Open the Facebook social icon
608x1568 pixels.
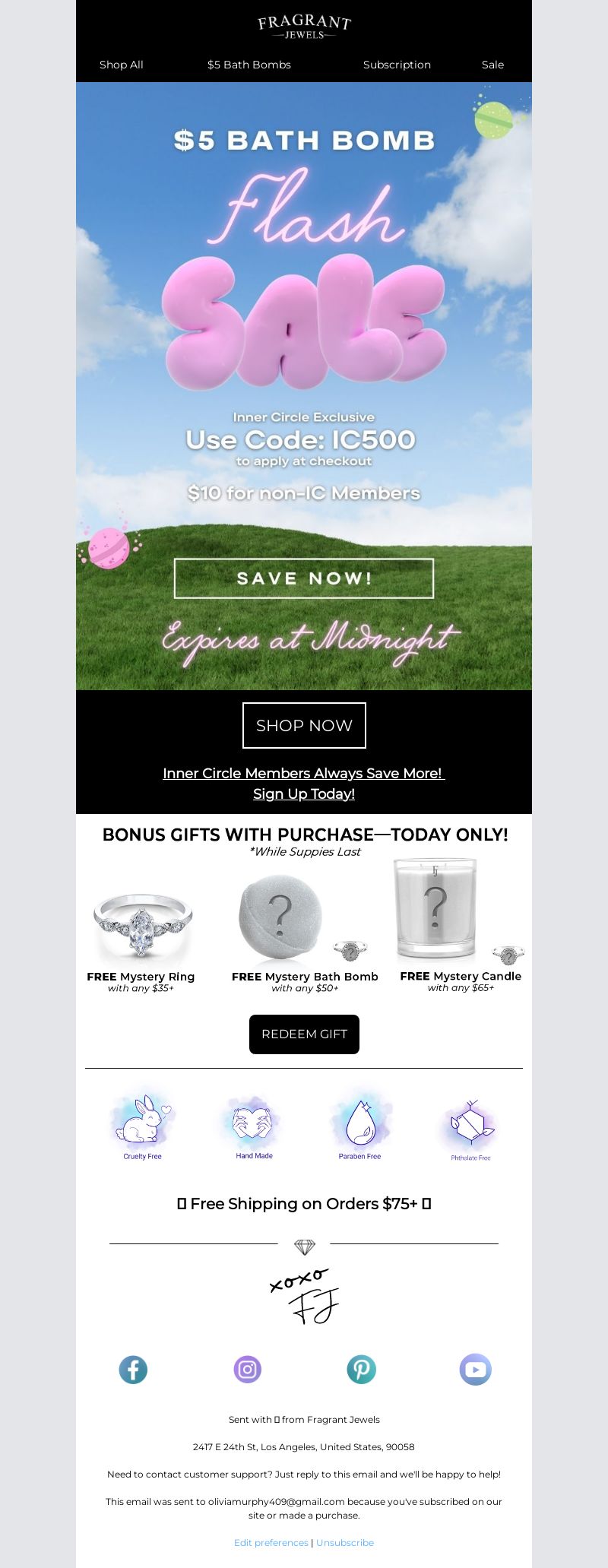pyautogui.click(x=133, y=1370)
